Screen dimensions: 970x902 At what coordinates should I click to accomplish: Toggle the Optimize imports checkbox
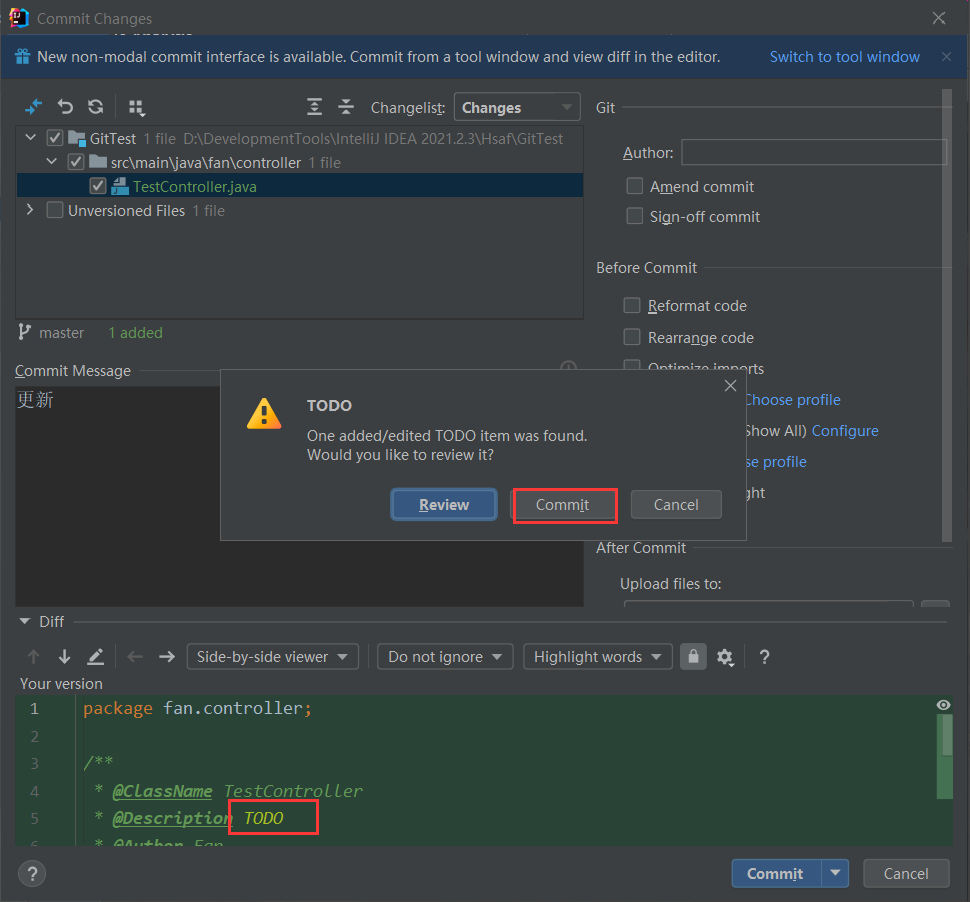point(632,365)
